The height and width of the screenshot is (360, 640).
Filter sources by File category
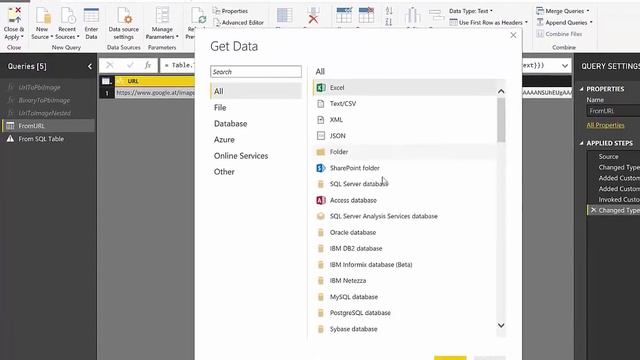pos(220,107)
